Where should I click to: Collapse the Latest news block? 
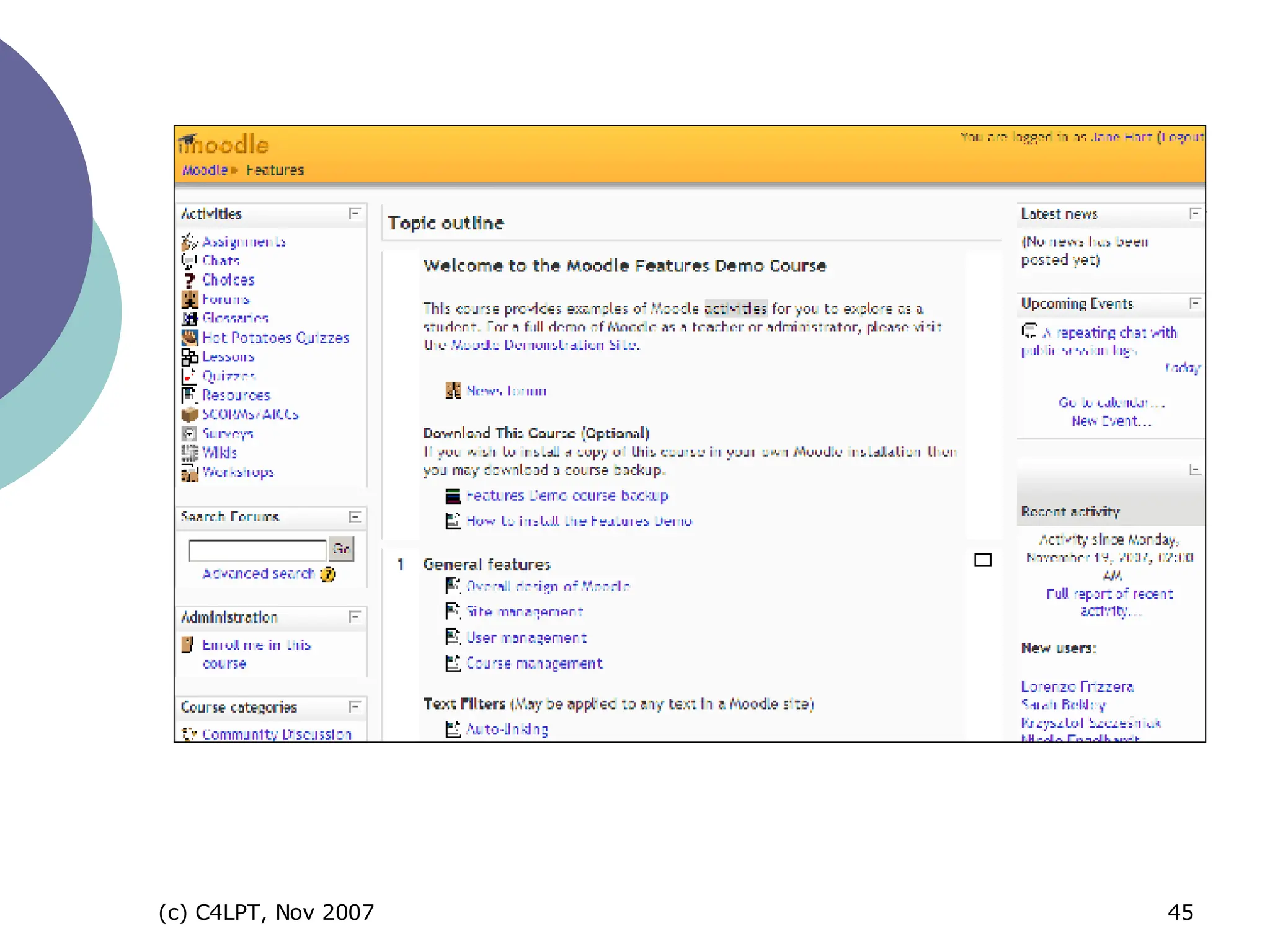click(1194, 214)
